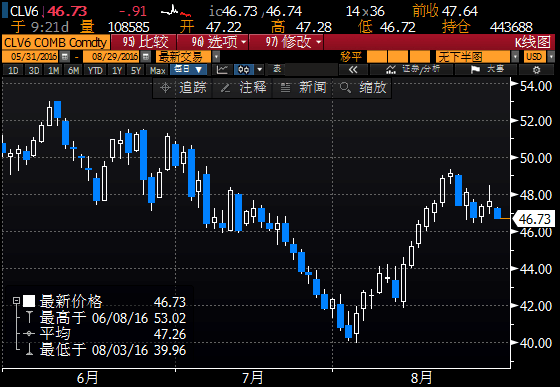Click the 7月 month axis label
560x387 pixels.
[253, 378]
